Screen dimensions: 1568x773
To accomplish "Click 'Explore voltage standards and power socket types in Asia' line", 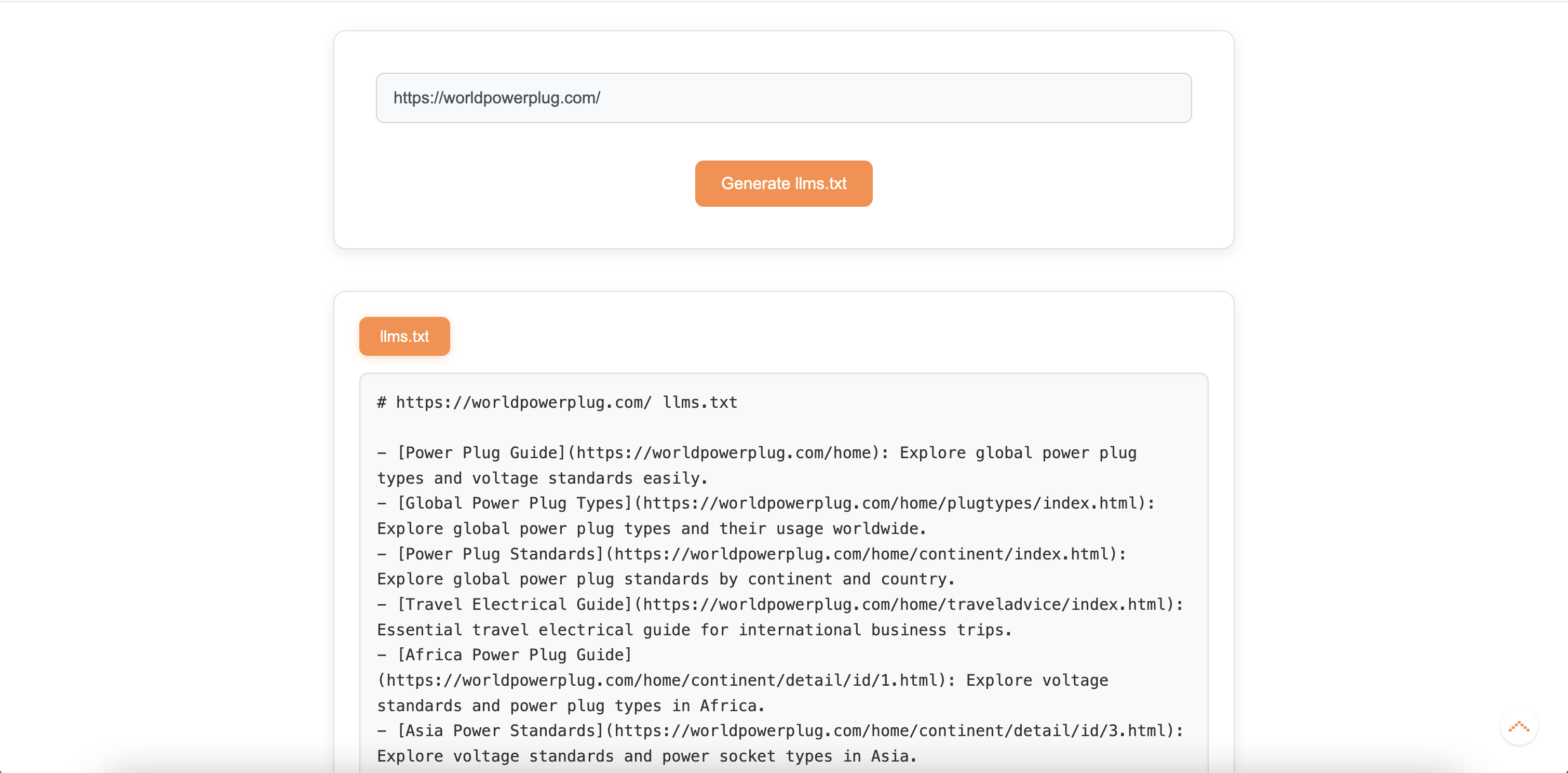I will pos(646,756).
